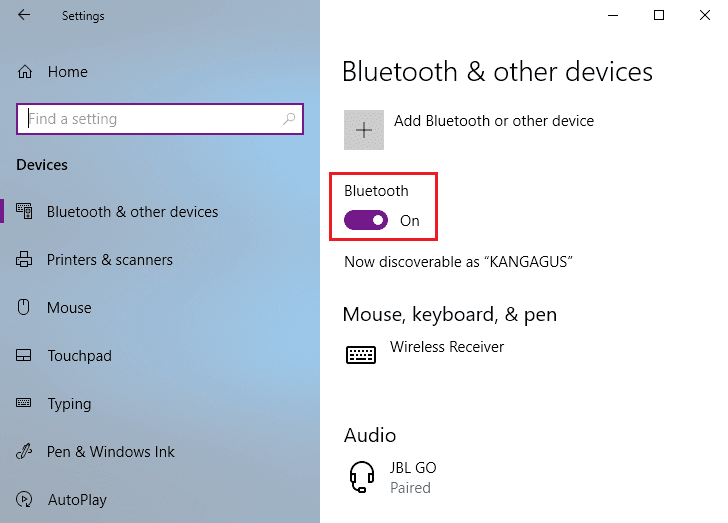The image size is (728, 523).
Task: Click the back arrow in Settings header
Action: pos(24,15)
